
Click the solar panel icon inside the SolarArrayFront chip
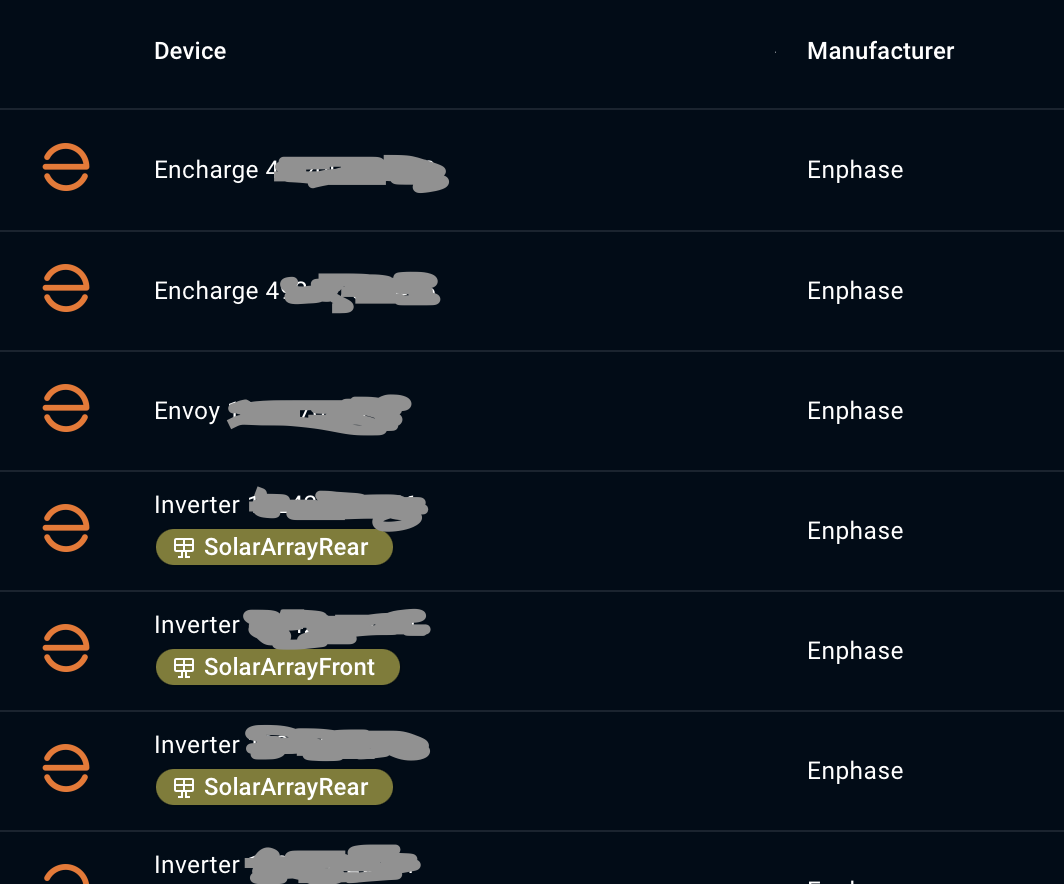183,667
